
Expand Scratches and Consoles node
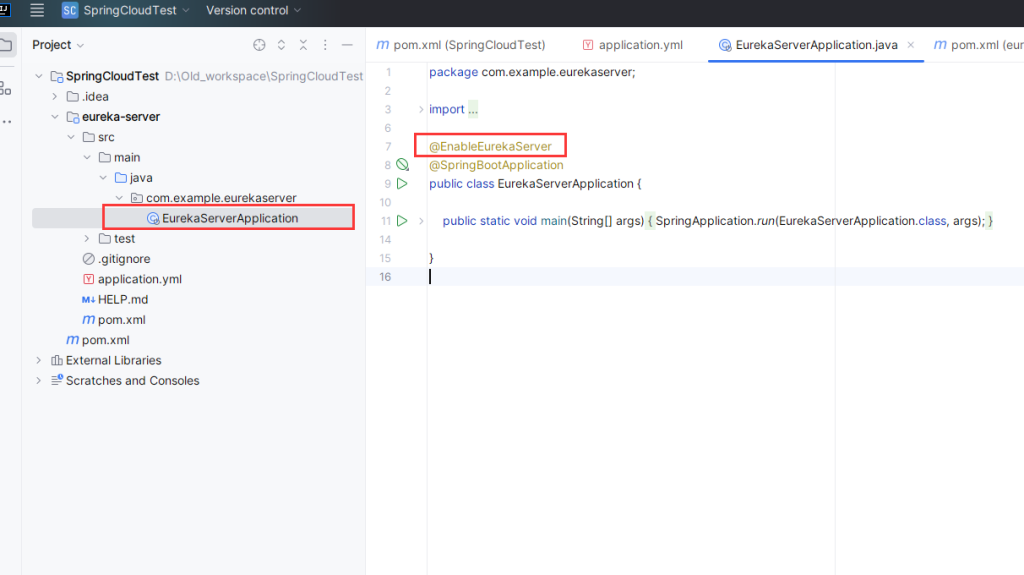pyautogui.click(x=39, y=380)
